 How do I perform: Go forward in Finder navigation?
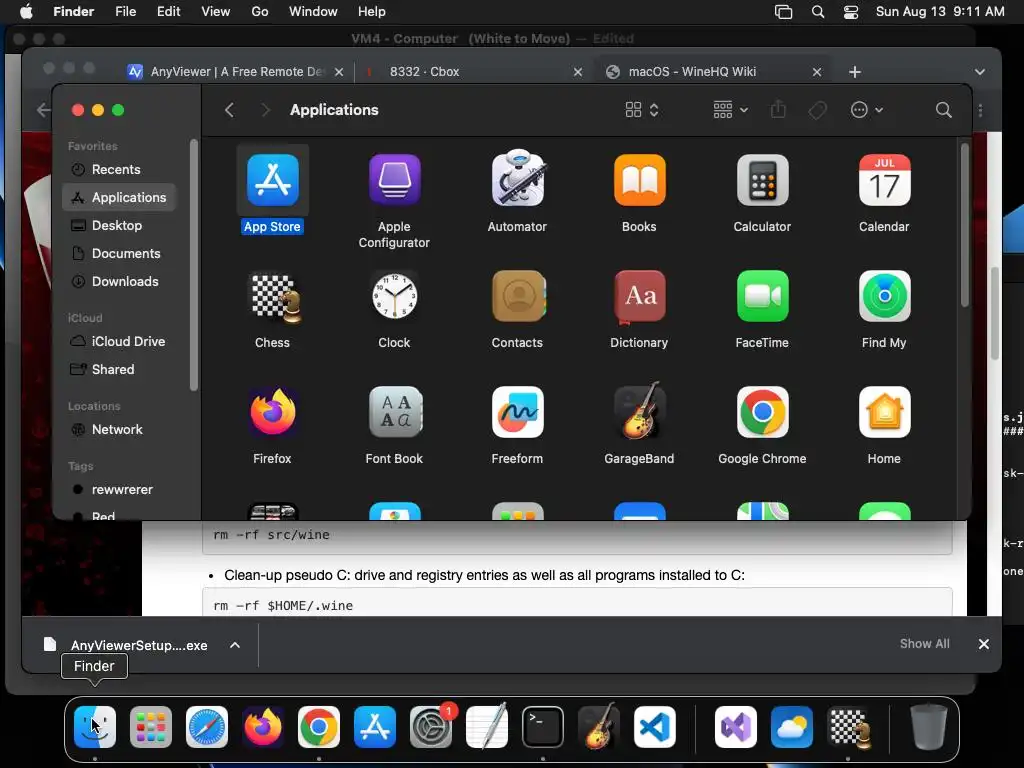point(265,110)
